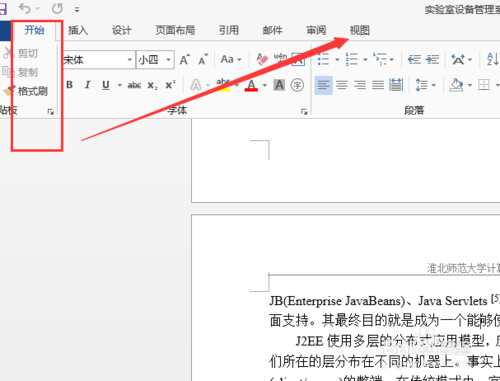
Task: Toggle subscript x₂ formatting
Action: click(x=152, y=85)
